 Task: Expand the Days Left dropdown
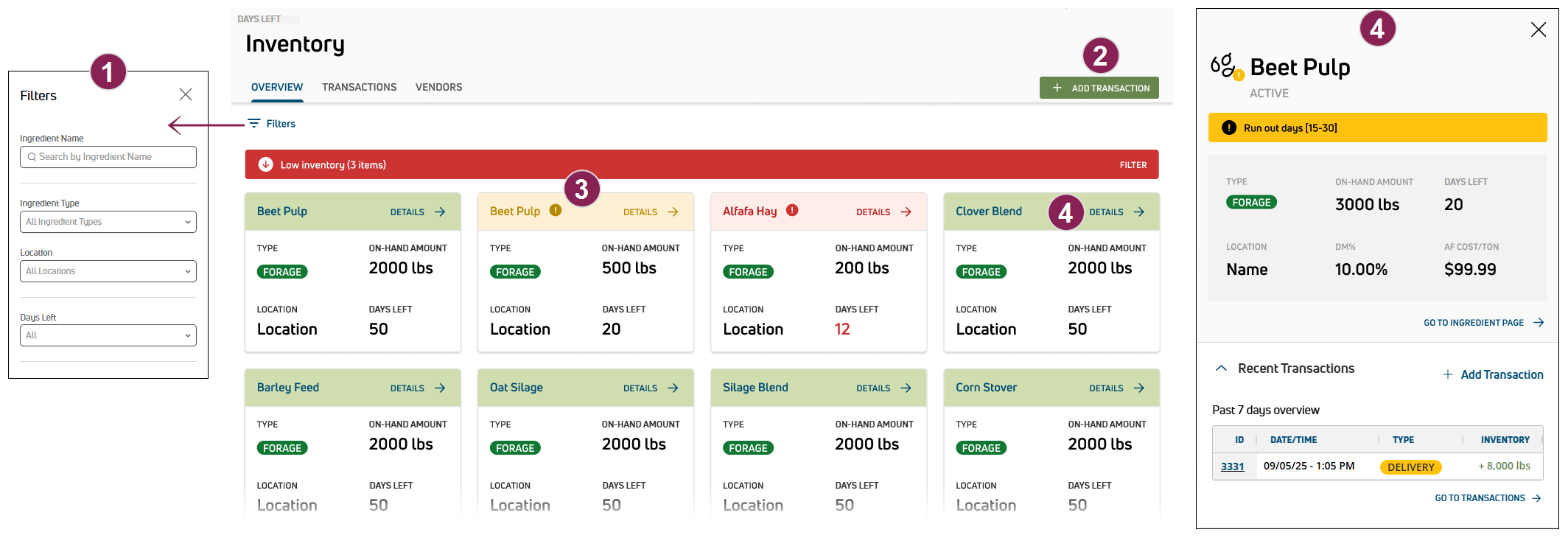click(108, 335)
